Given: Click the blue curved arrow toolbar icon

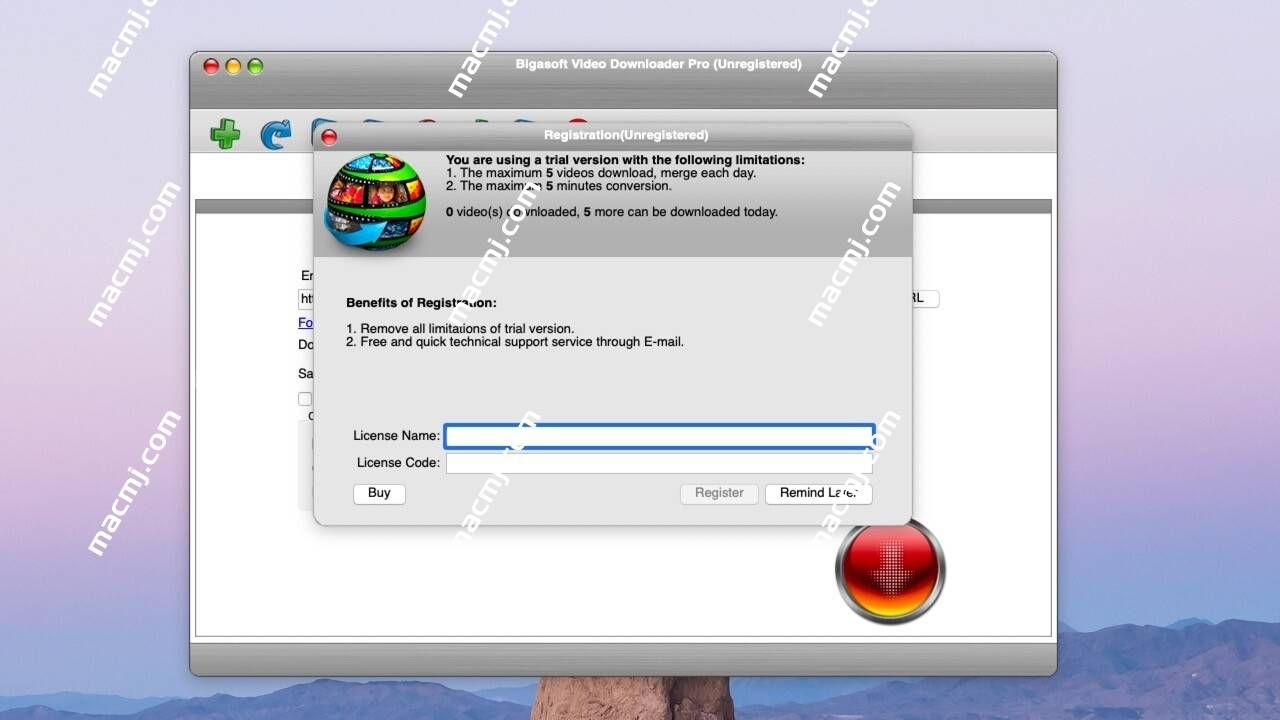Looking at the screenshot, I should [x=275, y=134].
